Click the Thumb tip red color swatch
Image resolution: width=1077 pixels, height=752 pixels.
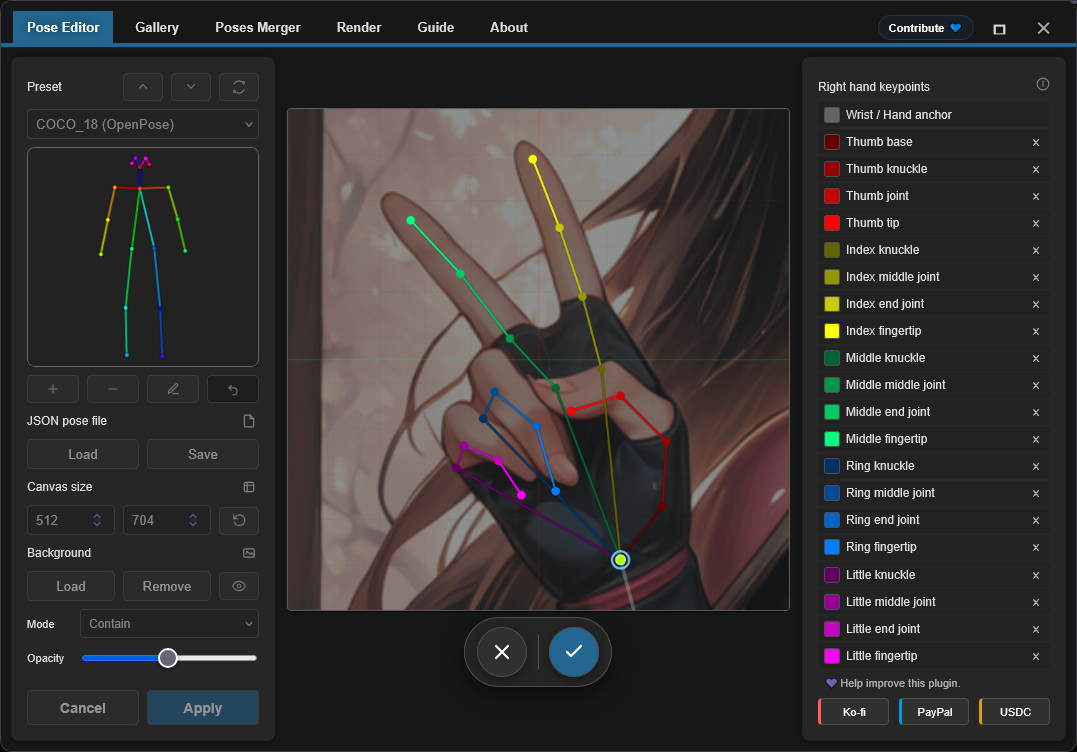(832, 223)
